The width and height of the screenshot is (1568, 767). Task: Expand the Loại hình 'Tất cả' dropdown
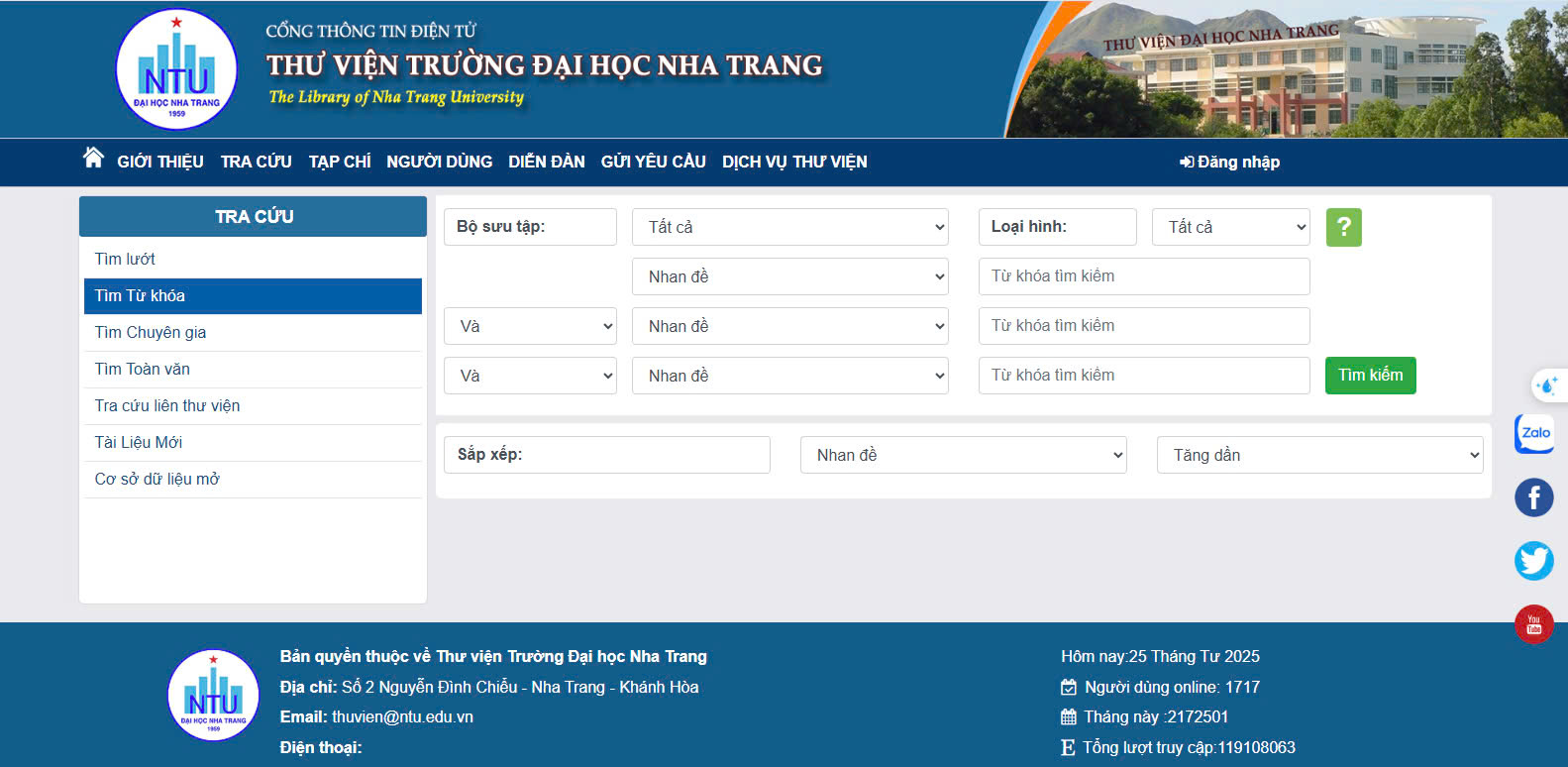click(x=1230, y=227)
